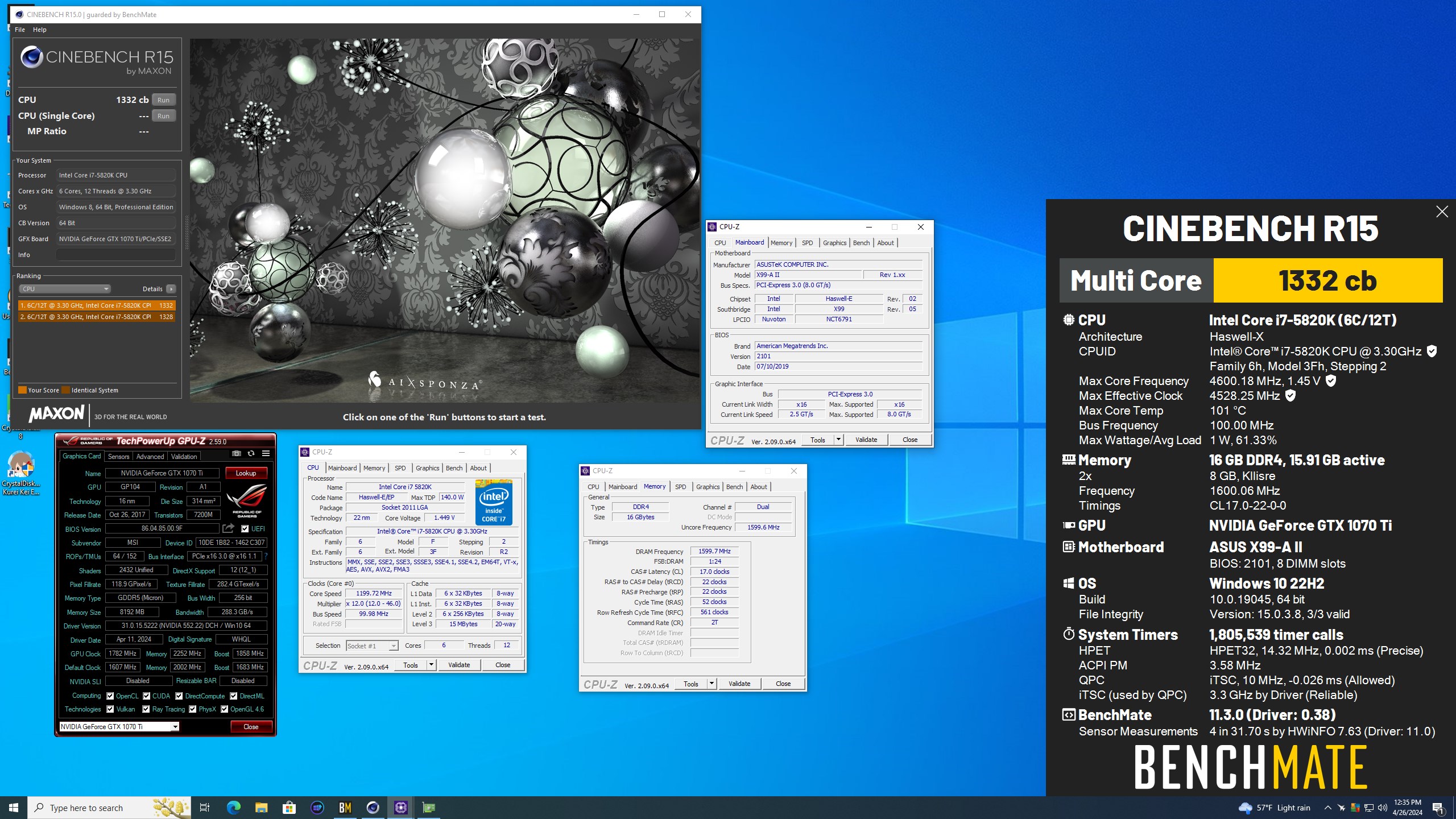
Task: Run the CPU Single Core test
Action: click(x=164, y=116)
